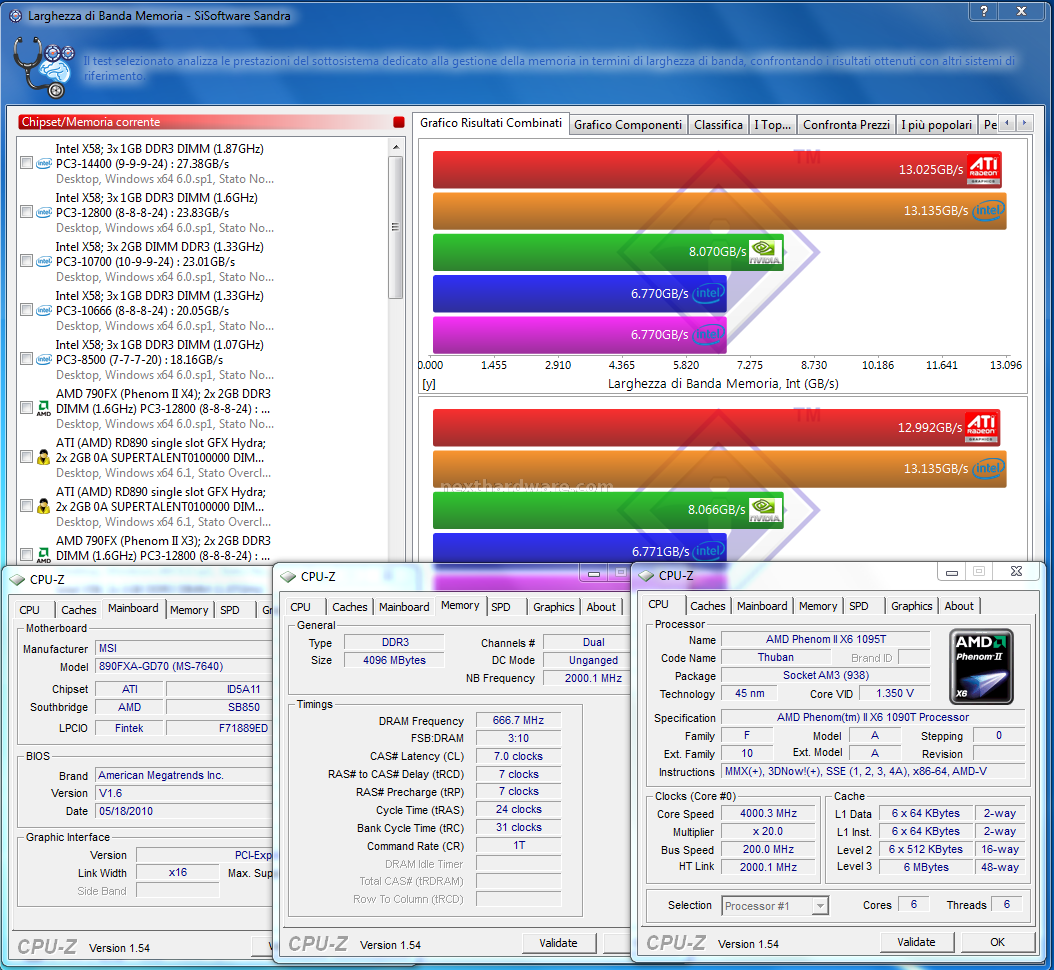The image size is (1054, 970).
Task: Click the AMD Phenom II X6 processor logo
Action: coord(981,666)
